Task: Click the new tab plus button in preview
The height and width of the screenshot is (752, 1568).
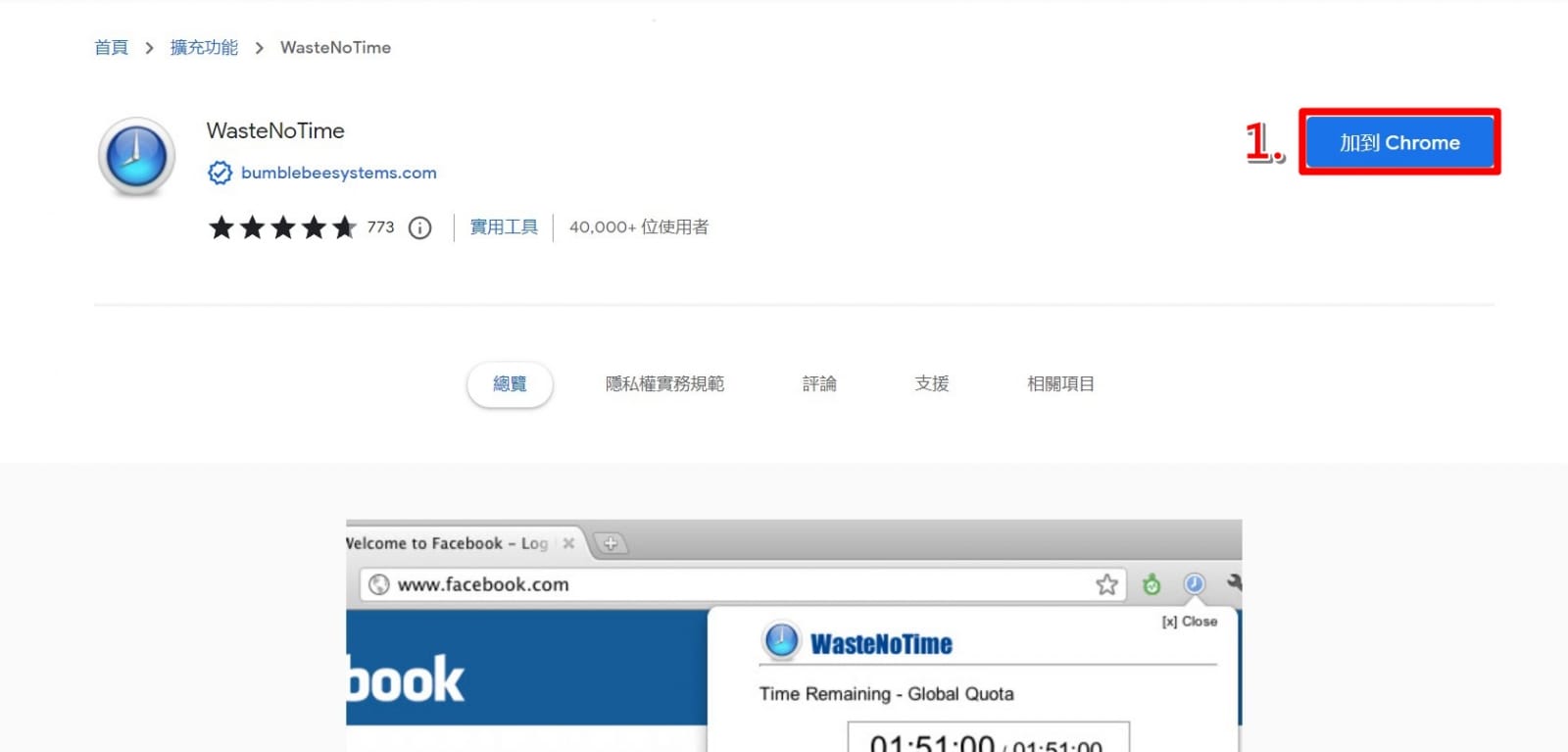Action: (611, 543)
